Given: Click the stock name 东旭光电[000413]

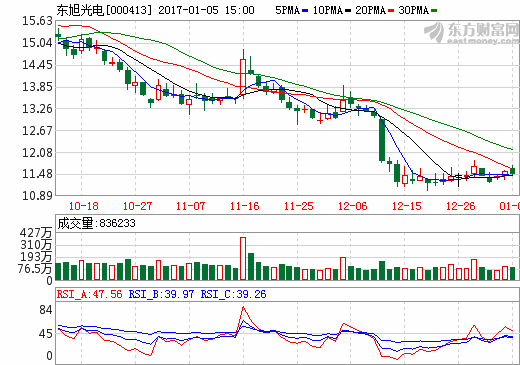Looking at the screenshot, I should pyautogui.click(x=104, y=10).
